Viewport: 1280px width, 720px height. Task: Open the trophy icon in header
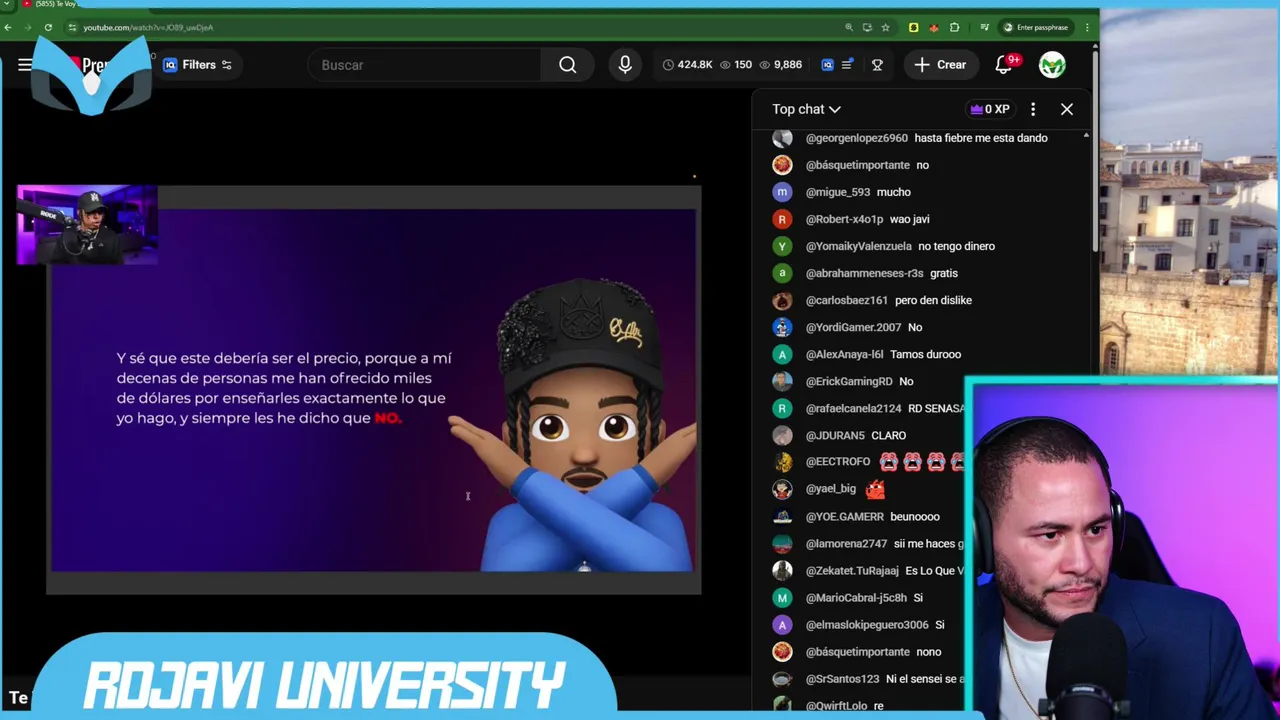(877, 65)
